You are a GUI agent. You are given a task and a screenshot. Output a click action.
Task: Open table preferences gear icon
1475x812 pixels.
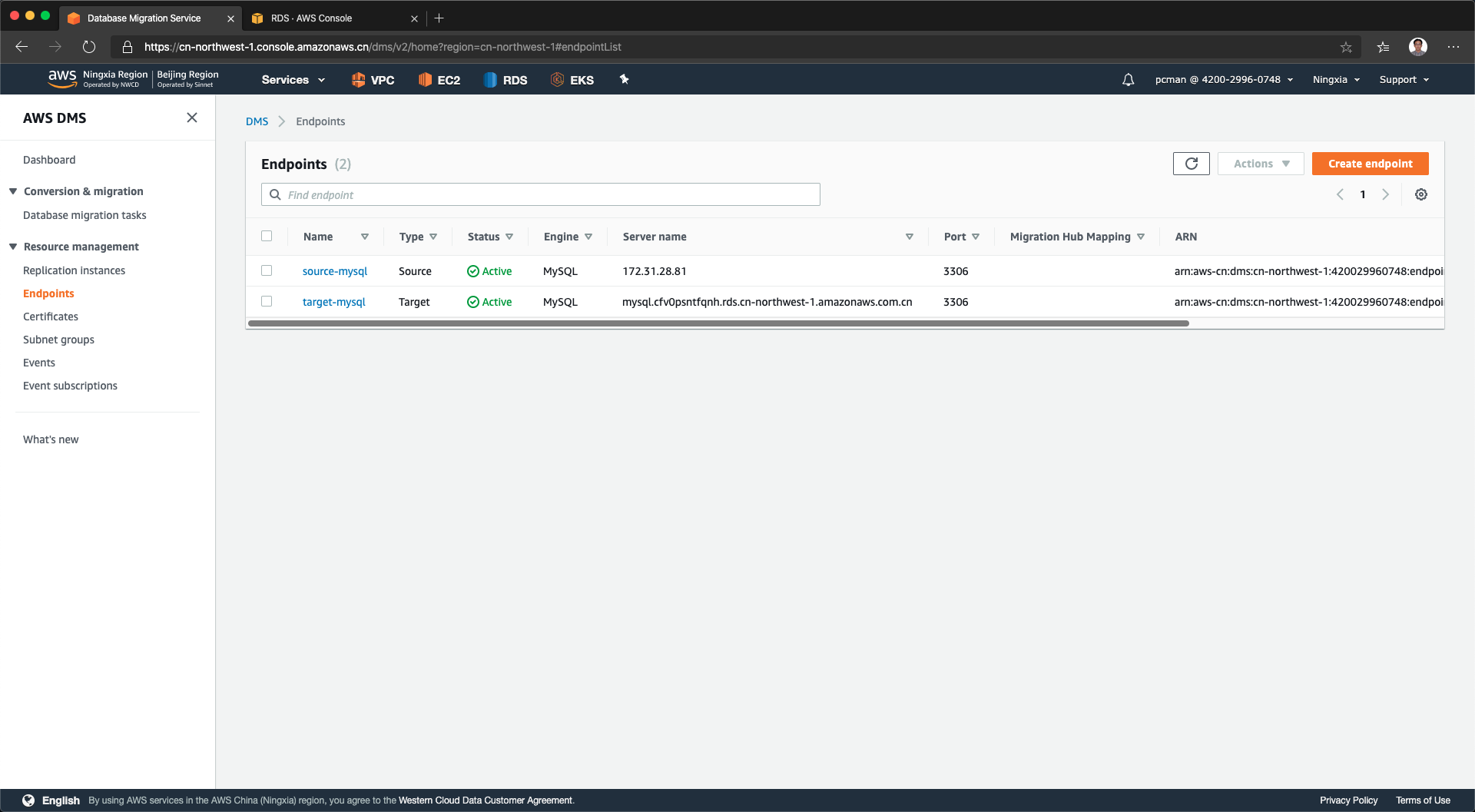click(1421, 194)
